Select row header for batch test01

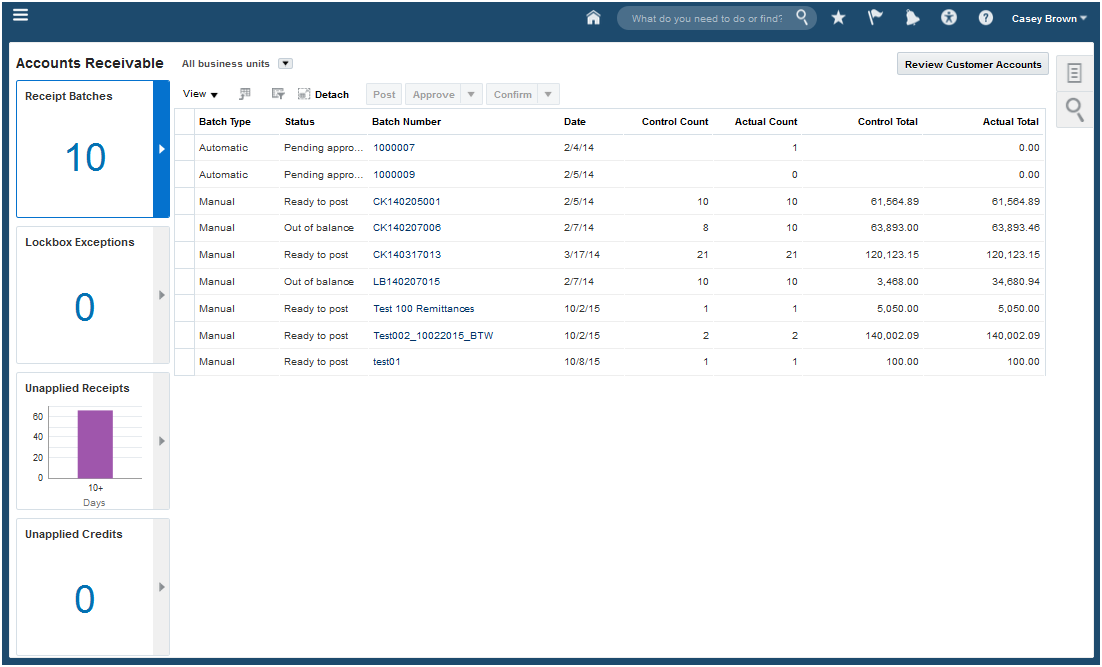pyautogui.click(x=184, y=361)
